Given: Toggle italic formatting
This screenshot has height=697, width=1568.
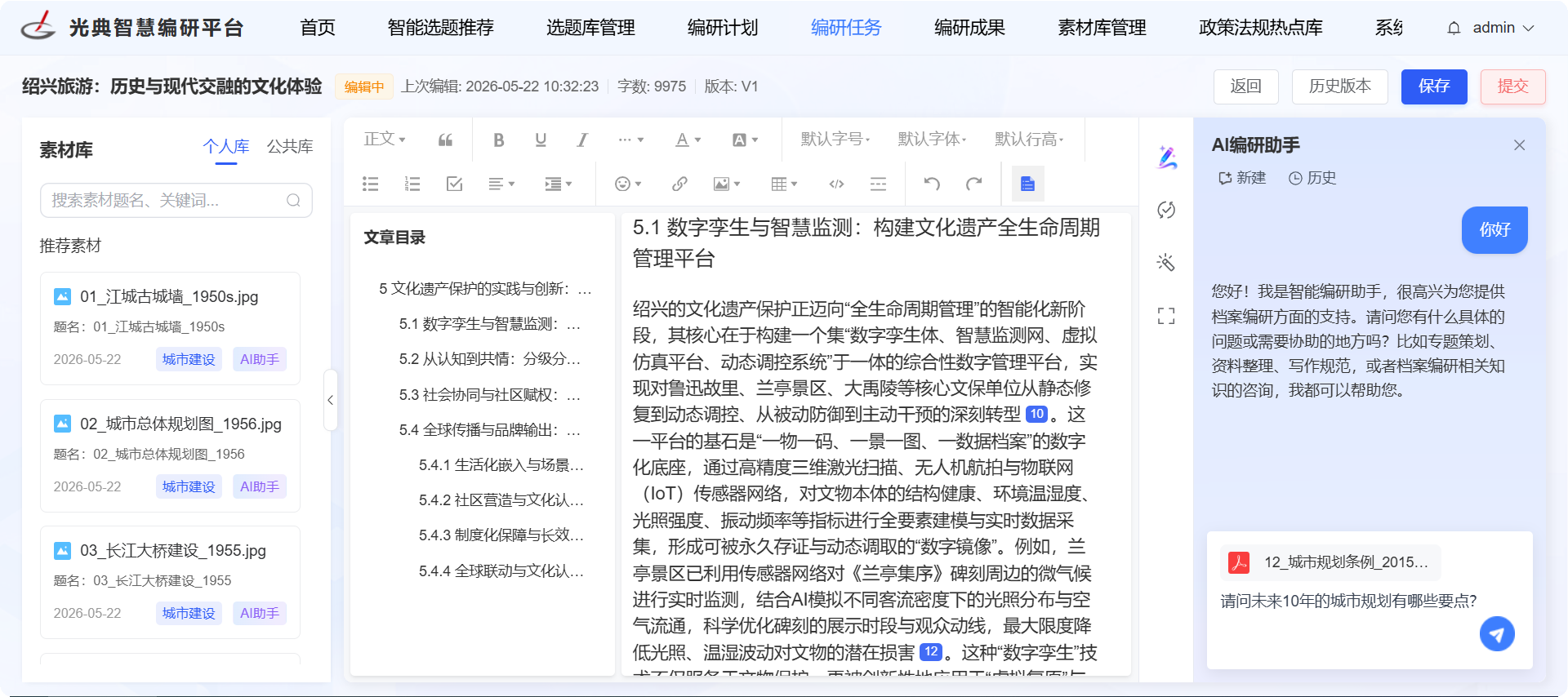Looking at the screenshot, I should (582, 140).
